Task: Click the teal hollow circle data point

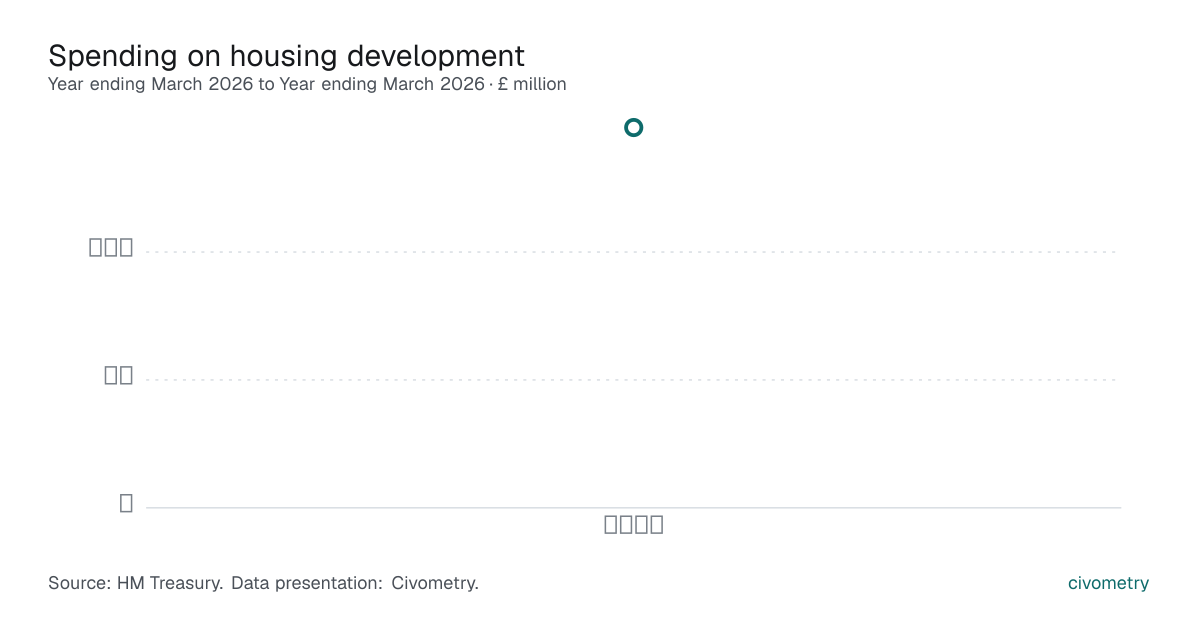Action: (x=633, y=127)
